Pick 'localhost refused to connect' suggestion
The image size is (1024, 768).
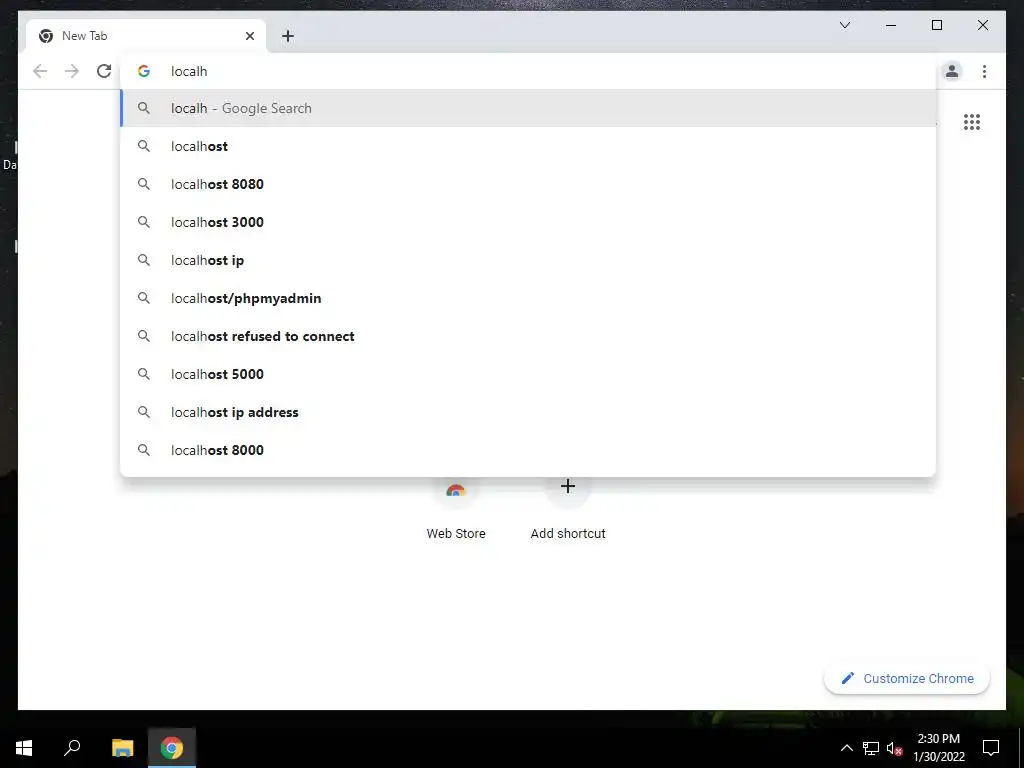coord(528,336)
